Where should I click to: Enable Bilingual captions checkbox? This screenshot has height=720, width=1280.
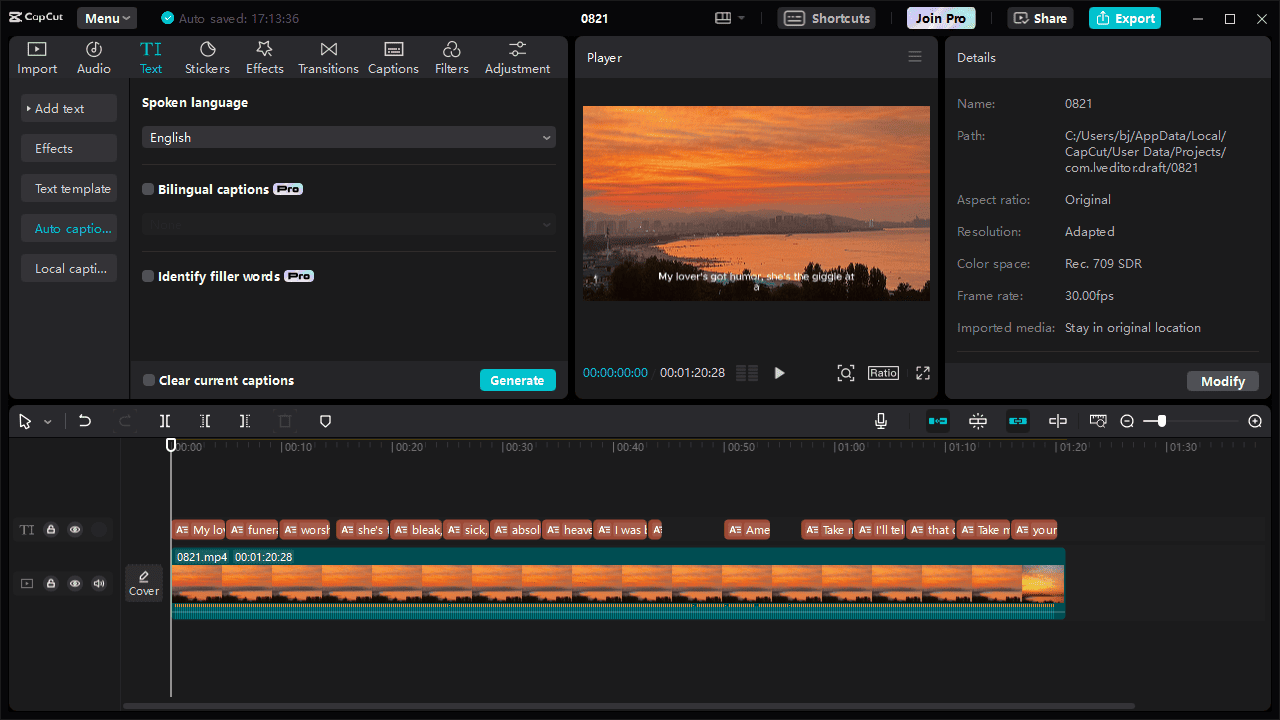pos(148,189)
